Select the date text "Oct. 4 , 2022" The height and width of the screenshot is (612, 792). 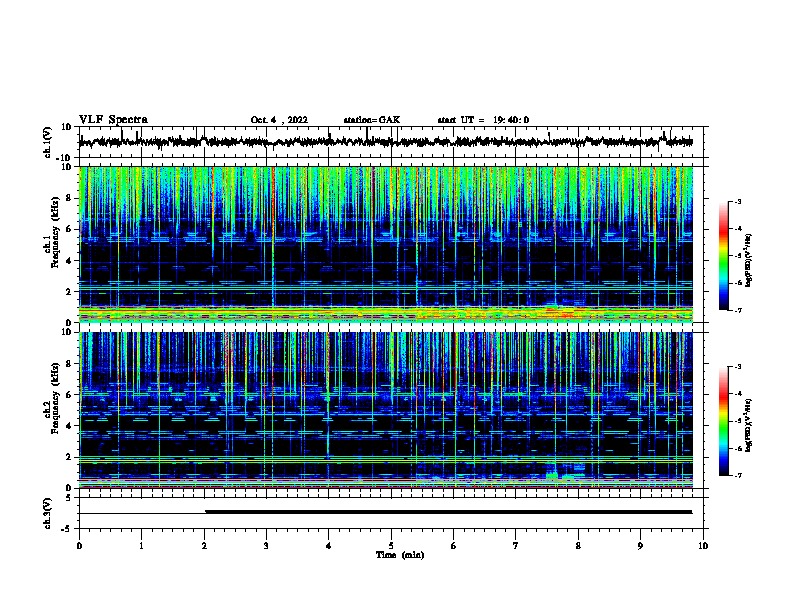point(279,120)
